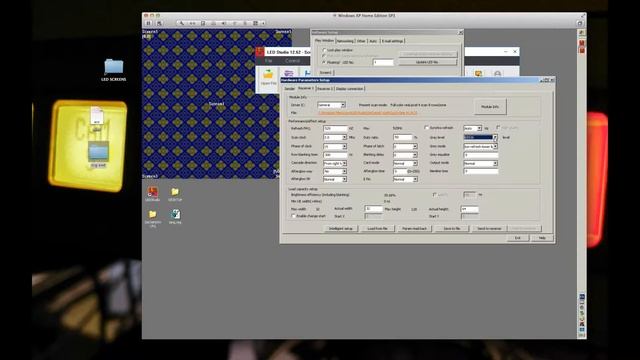
Task: Click Help button in Hardware Parameters Setup
Action: pos(542,238)
